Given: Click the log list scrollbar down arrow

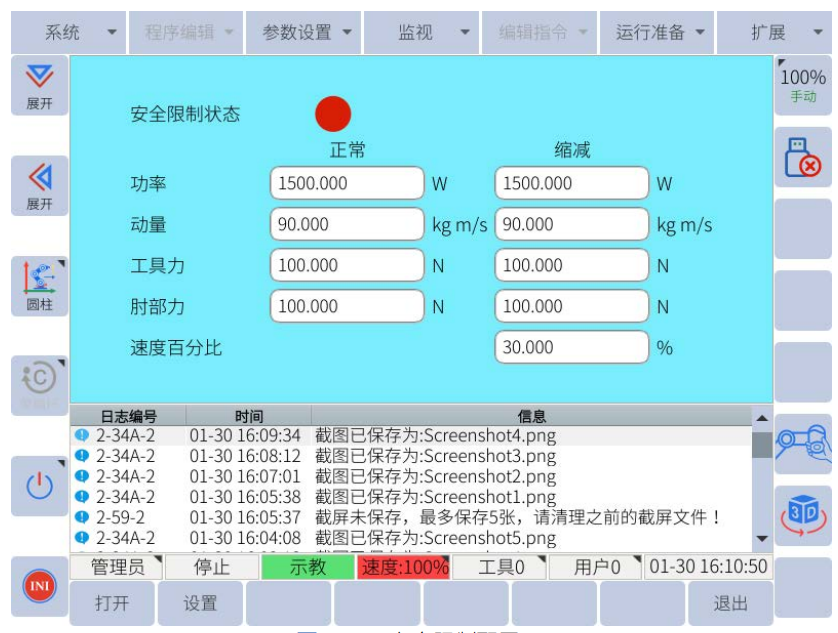Looking at the screenshot, I should pos(762,539).
